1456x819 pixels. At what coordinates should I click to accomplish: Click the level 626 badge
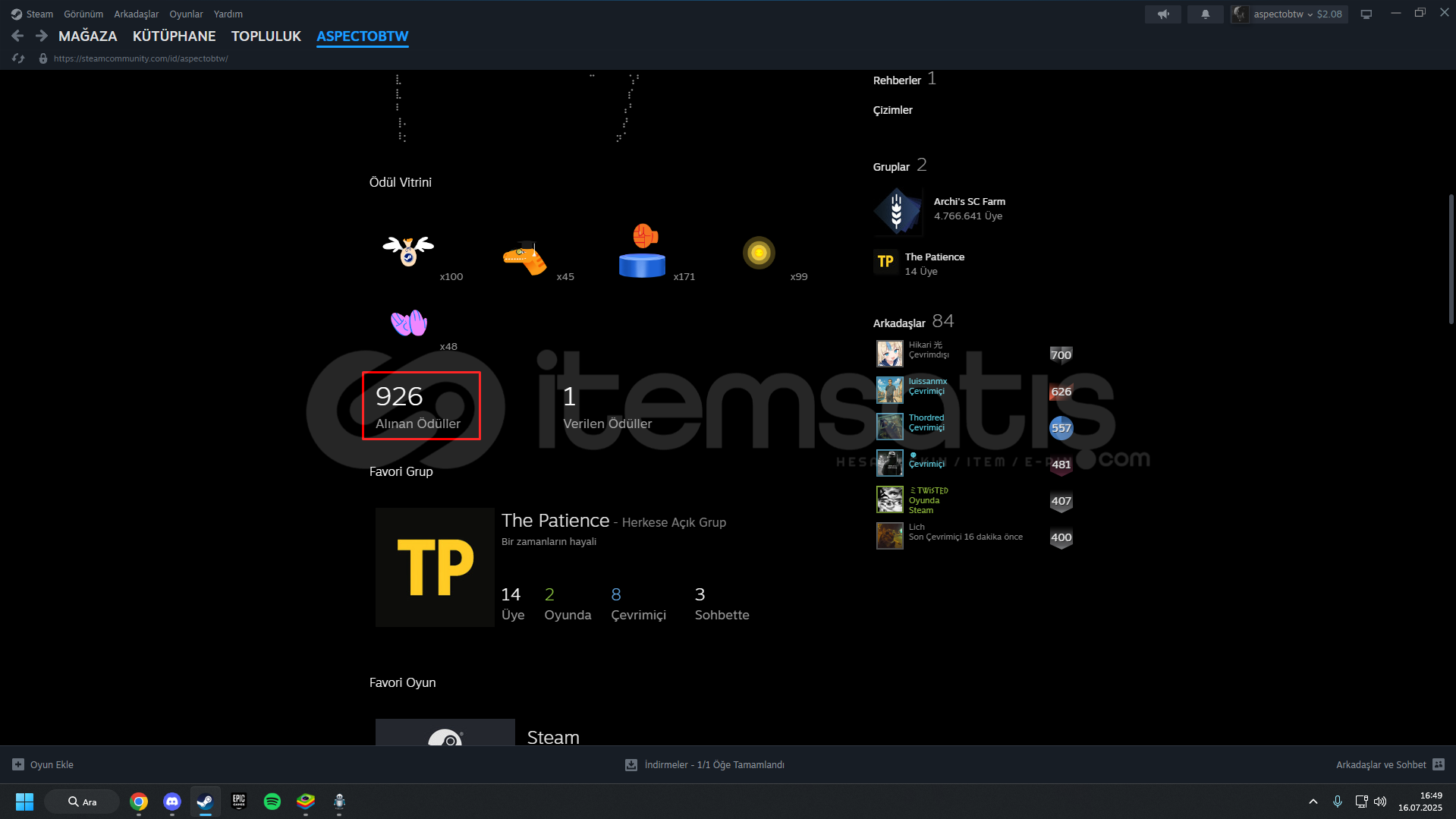(x=1061, y=392)
